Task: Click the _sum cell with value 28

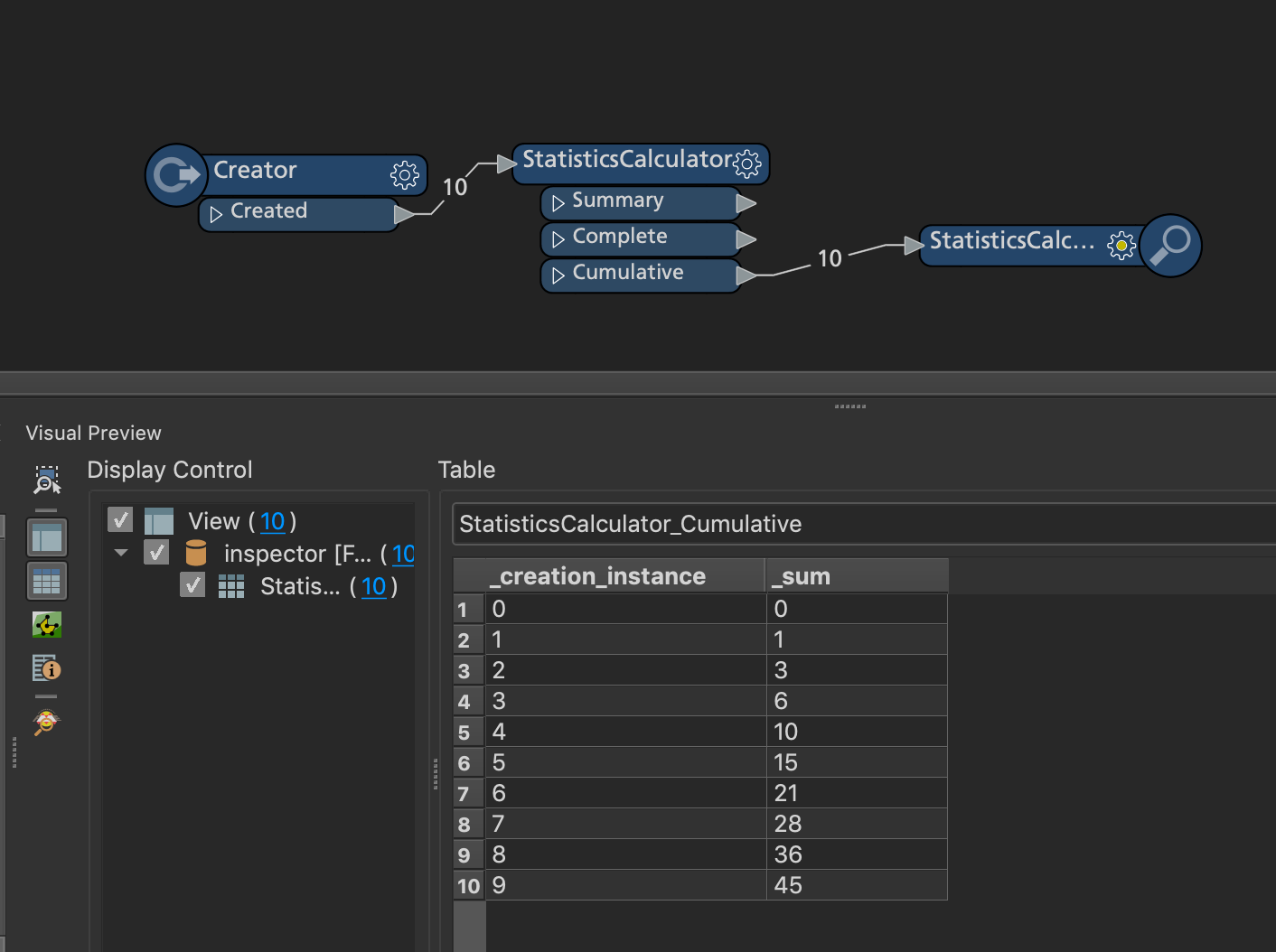Action: coord(857,824)
